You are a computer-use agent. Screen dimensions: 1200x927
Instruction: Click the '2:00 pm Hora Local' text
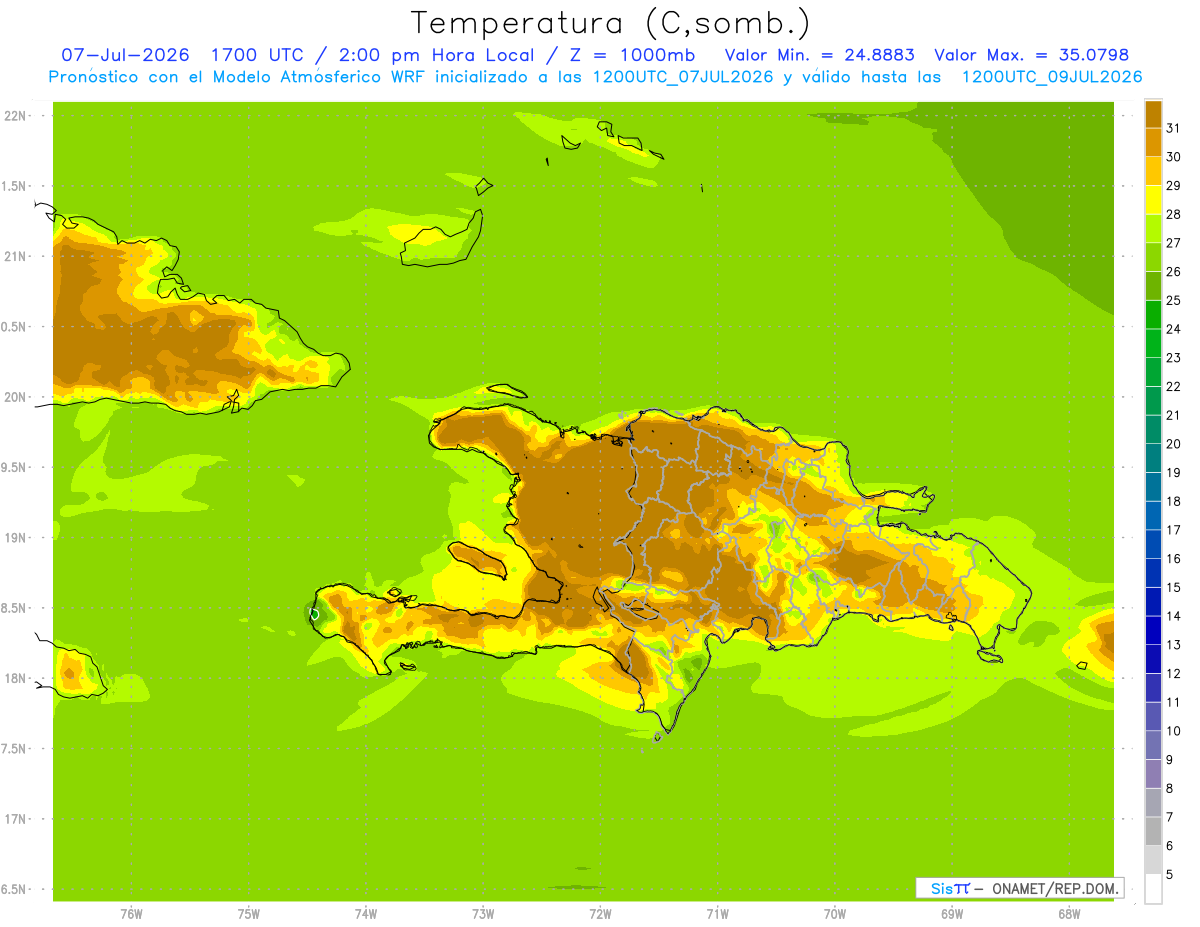436,55
